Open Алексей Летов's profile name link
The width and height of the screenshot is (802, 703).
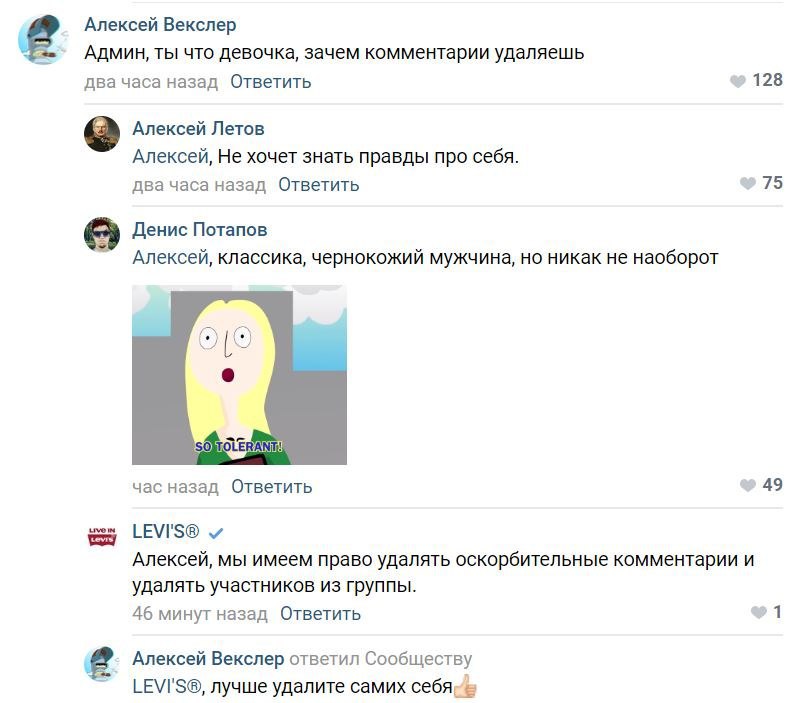(198, 128)
